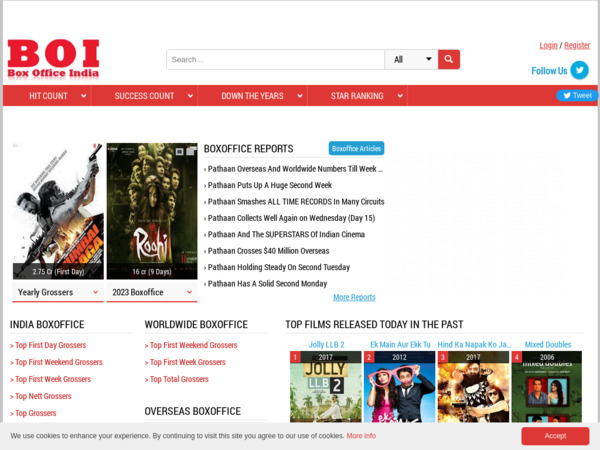Click the Login link
Viewport: 600px width, 450px height.
[548, 45]
